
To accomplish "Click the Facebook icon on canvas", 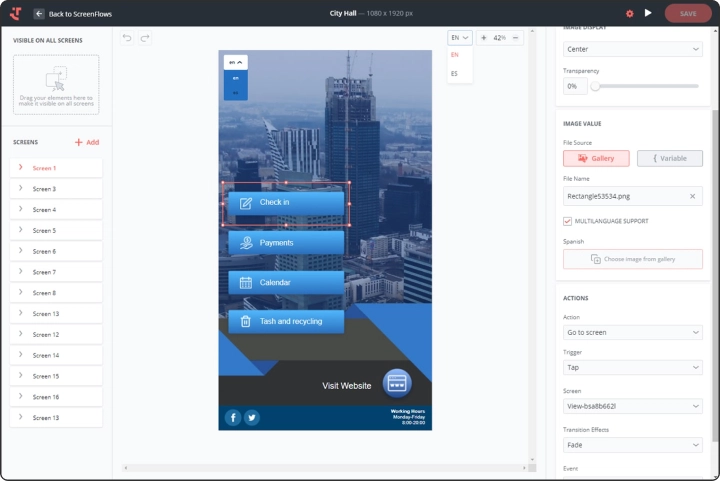I will click(233, 417).
